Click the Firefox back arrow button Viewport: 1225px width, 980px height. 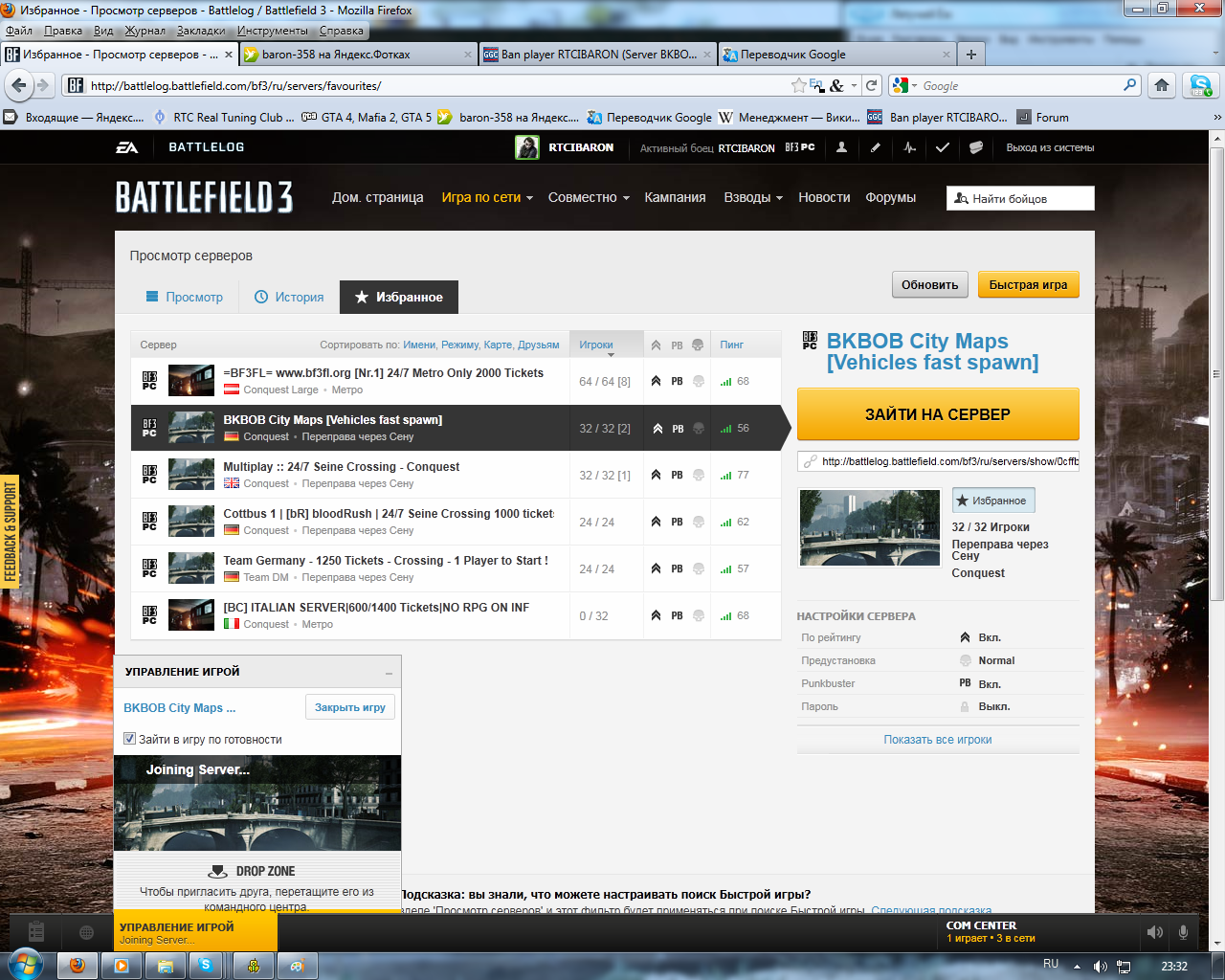point(18,85)
